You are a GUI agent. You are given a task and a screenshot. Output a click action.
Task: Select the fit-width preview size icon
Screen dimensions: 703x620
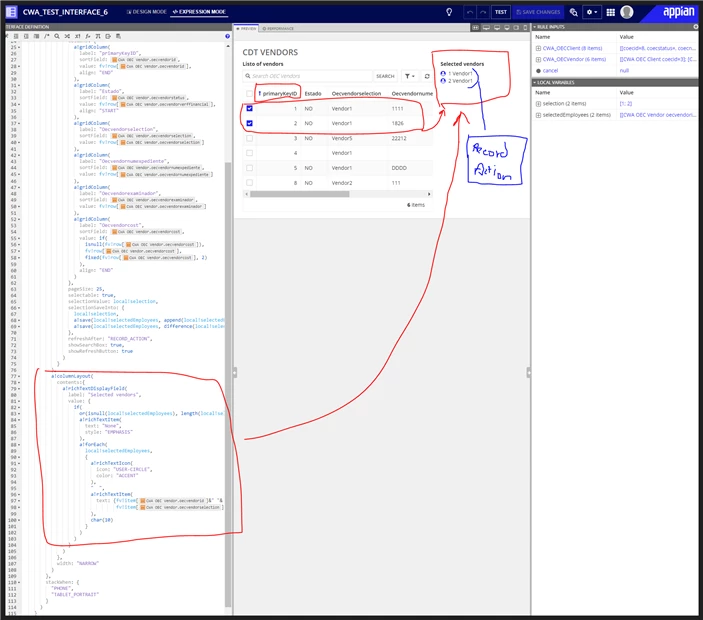click(475, 28)
